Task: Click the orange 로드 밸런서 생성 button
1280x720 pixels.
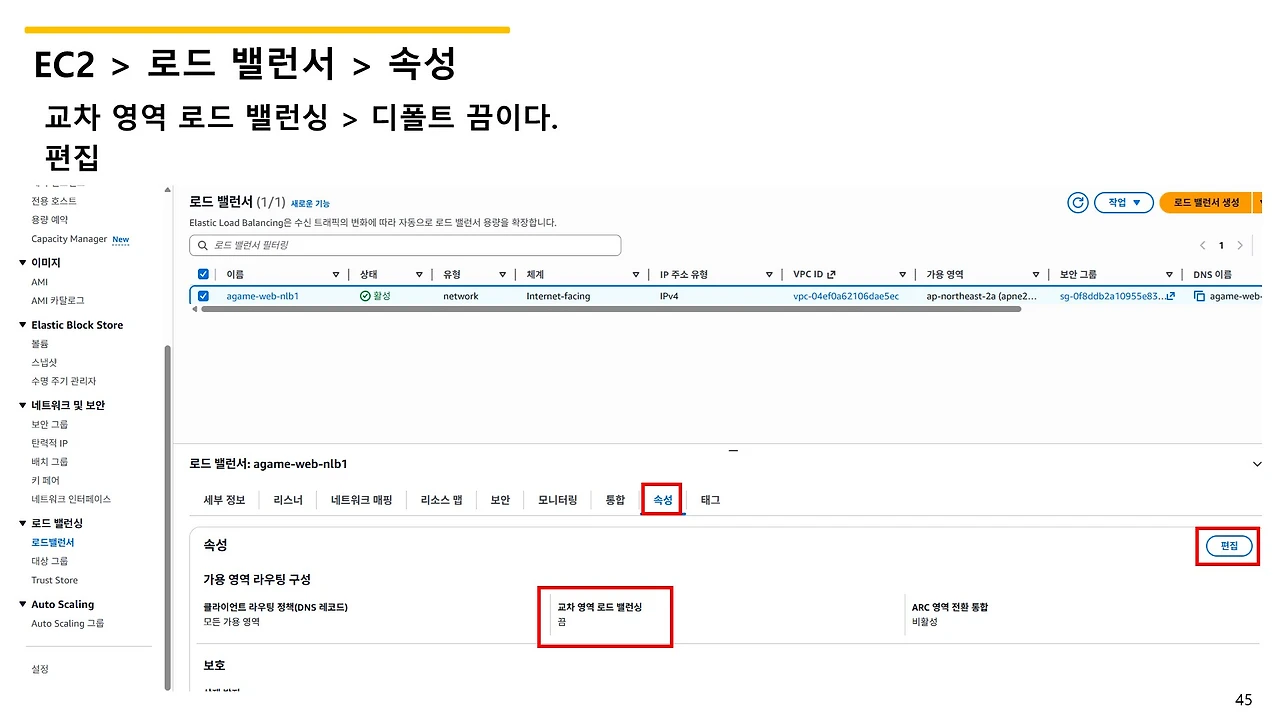Action: [1205, 202]
